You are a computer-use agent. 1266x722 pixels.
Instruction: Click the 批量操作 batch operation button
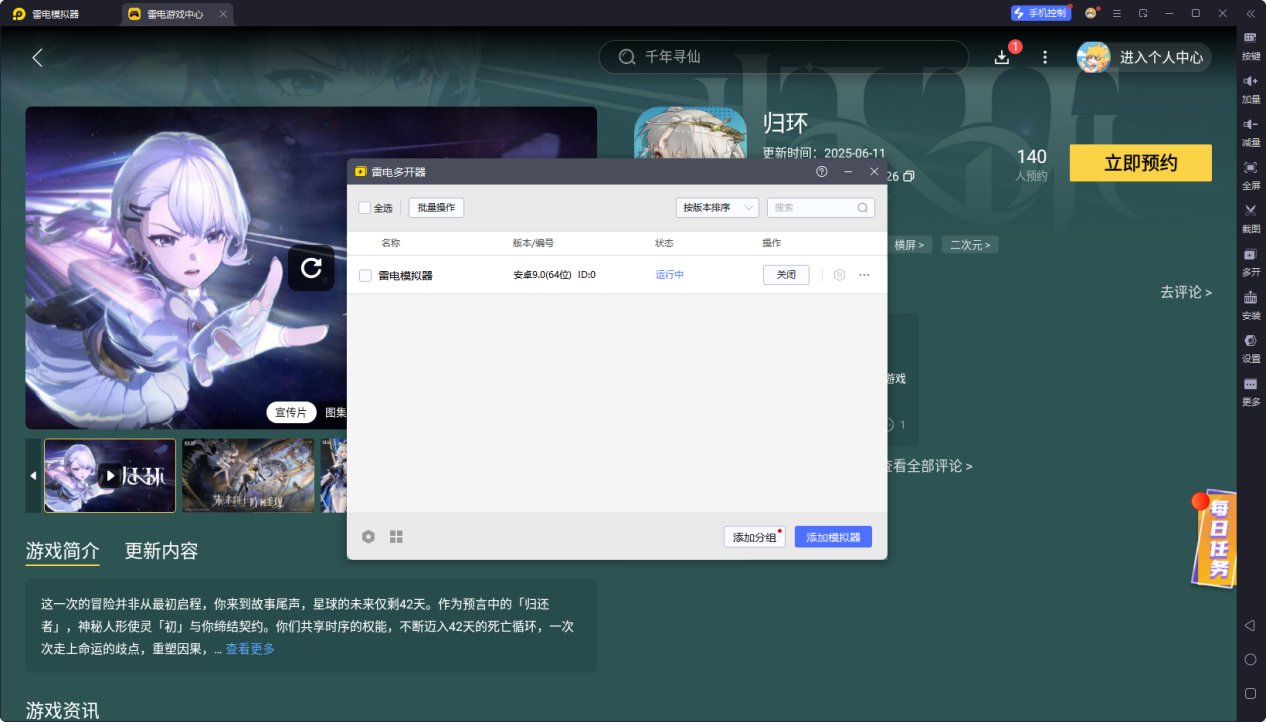(436, 208)
